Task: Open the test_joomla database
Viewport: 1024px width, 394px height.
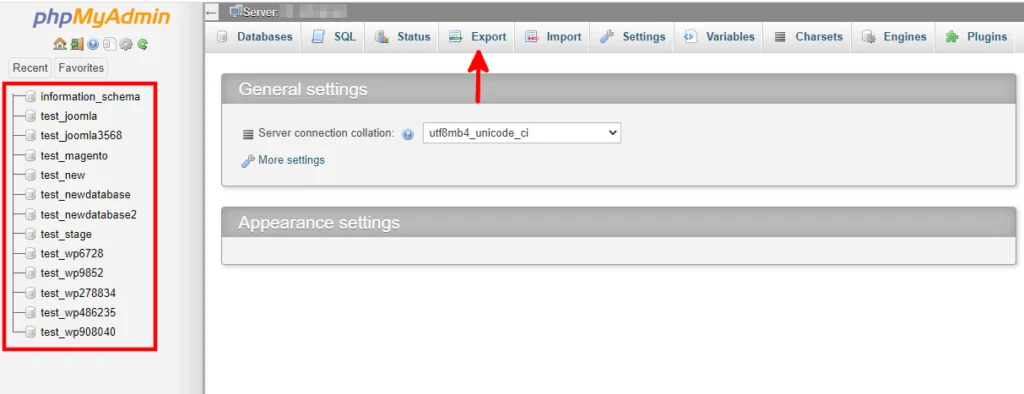Action: (69, 116)
